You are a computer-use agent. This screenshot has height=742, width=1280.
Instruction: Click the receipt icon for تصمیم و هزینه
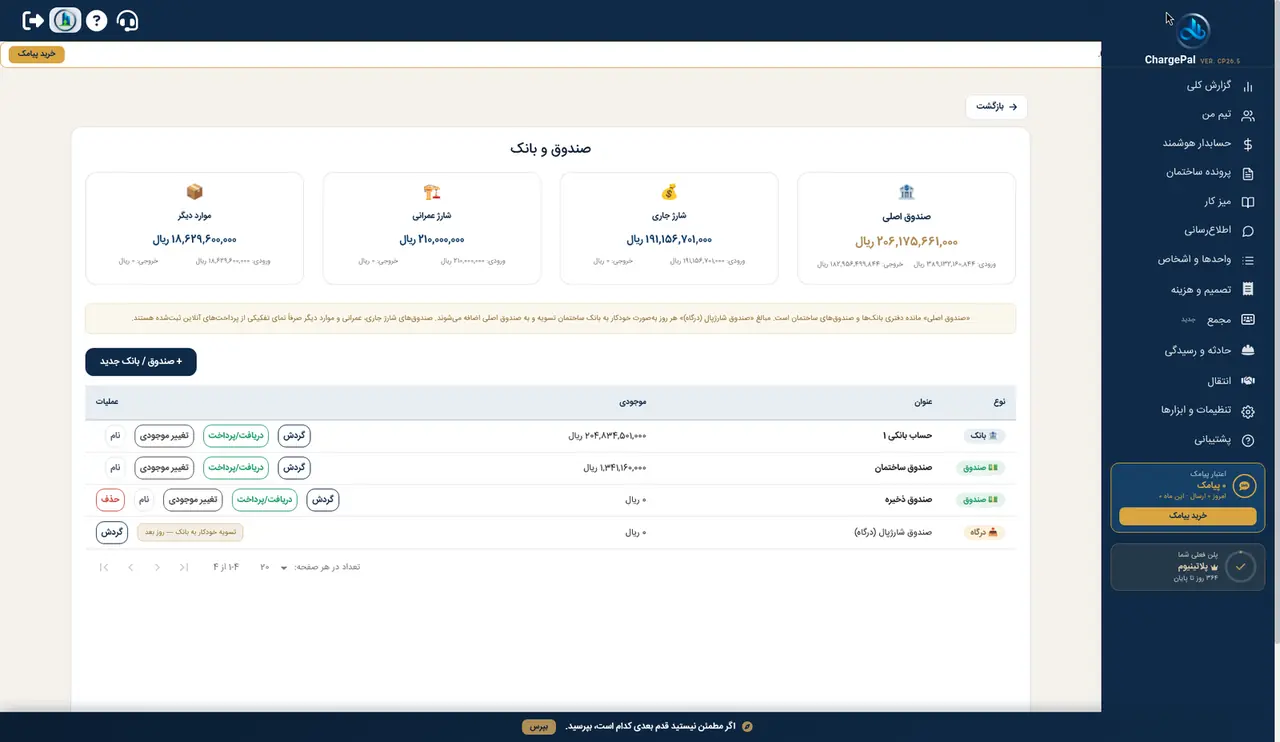[1247, 289]
